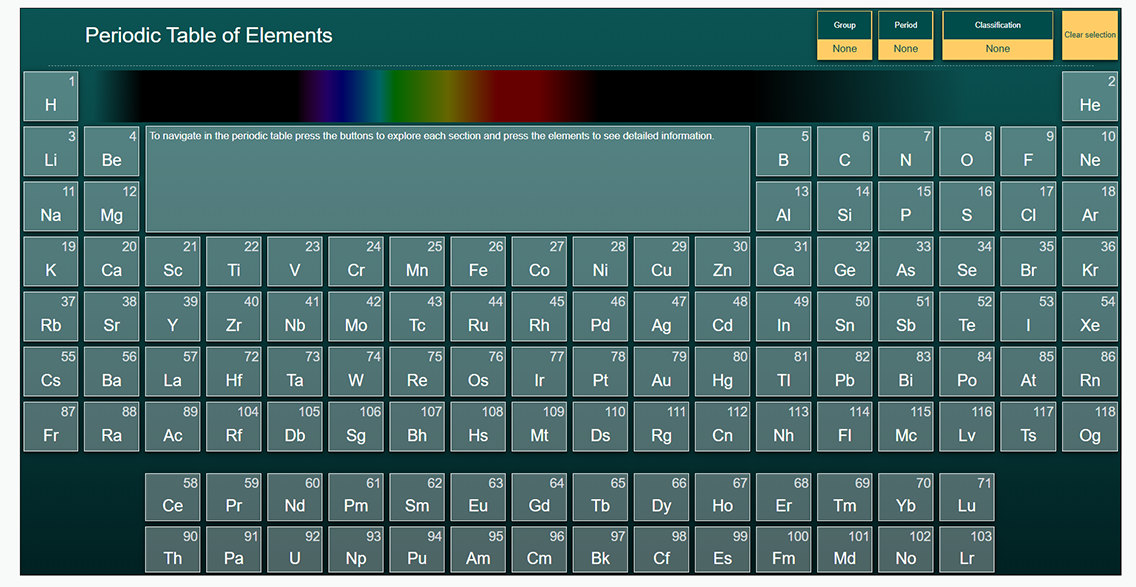Select the Bromine (Br) element
Image resolution: width=1136 pixels, height=587 pixels.
pyautogui.click(x=1028, y=262)
